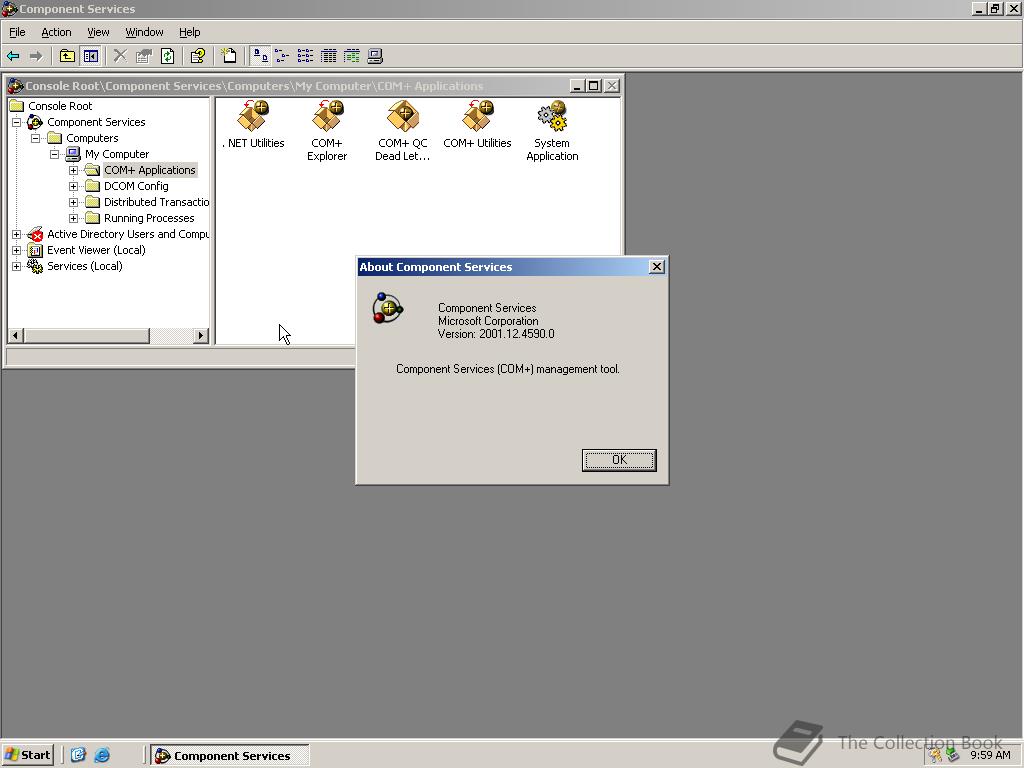This screenshot has width=1024, height=768.
Task: Select Component Services tree node
Action: (96, 122)
